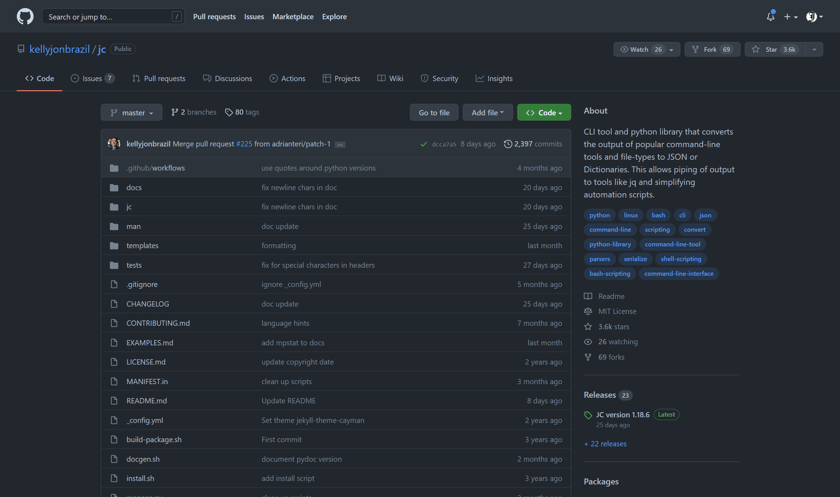840x497 pixels.
Task: View the 2 branches link
Action: (194, 112)
